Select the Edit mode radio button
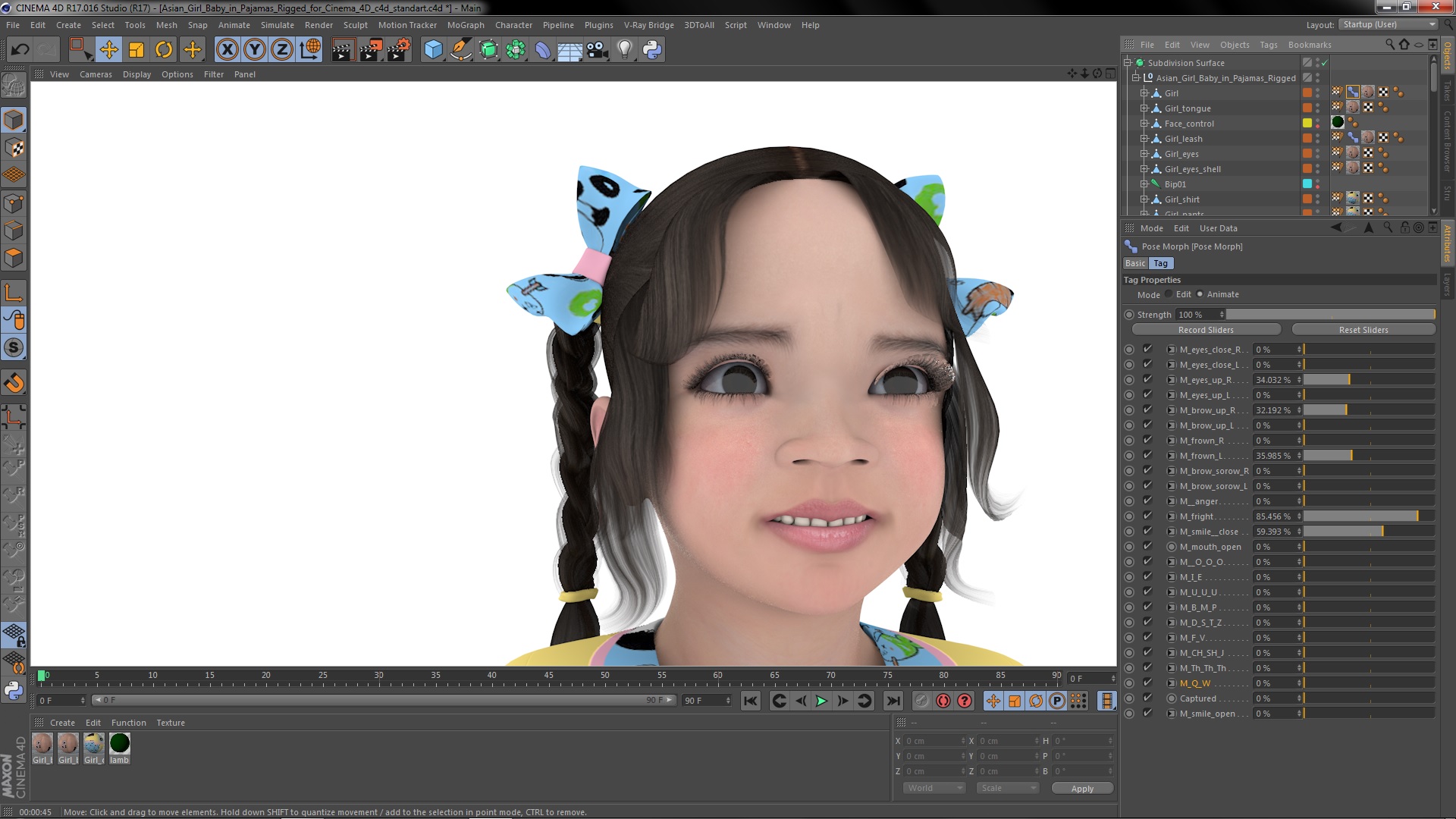Screen dimensions: 1456x819 click(x=1169, y=294)
